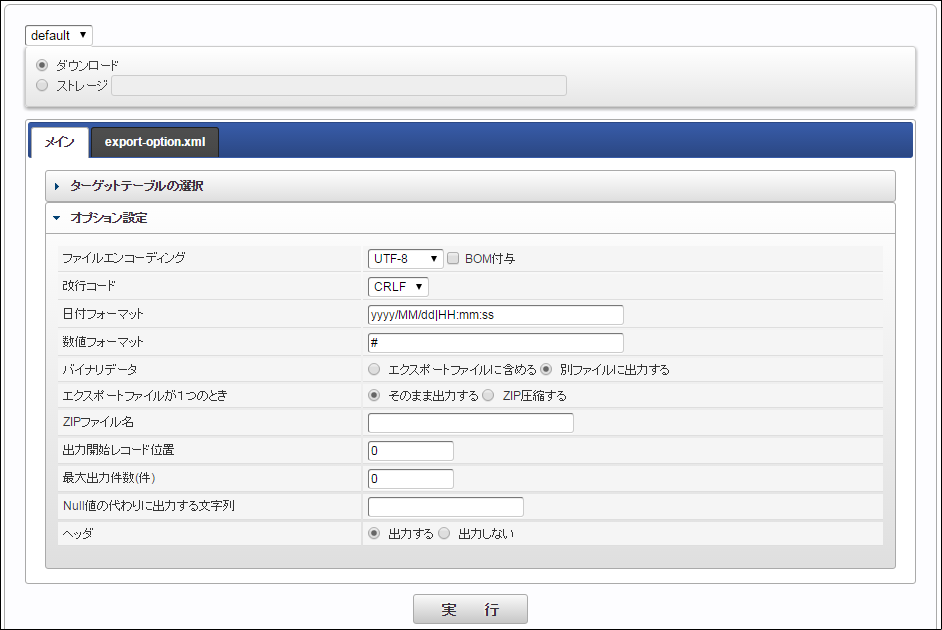
Task: Click the 数値フォーマット input field
Action: point(496,343)
